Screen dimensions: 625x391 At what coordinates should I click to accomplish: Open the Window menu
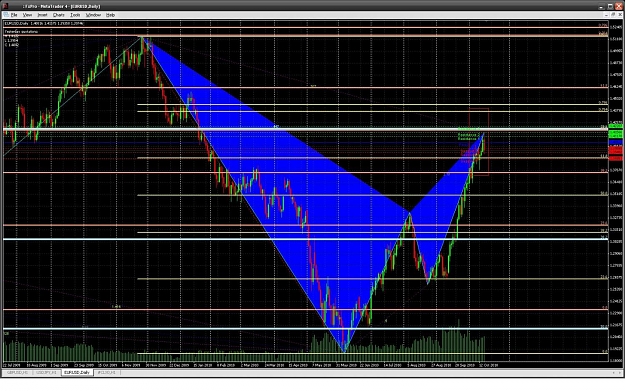click(x=93, y=15)
